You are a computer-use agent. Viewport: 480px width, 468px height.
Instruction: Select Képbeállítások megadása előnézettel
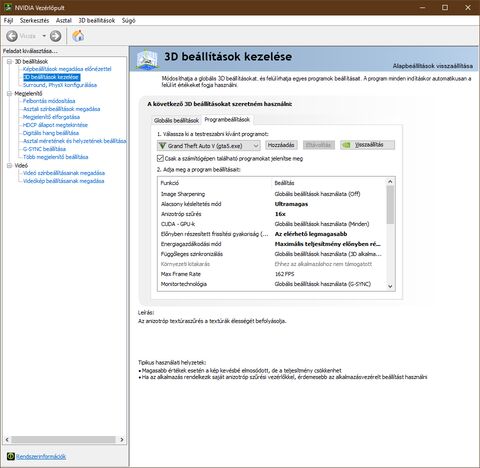point(67,69)
